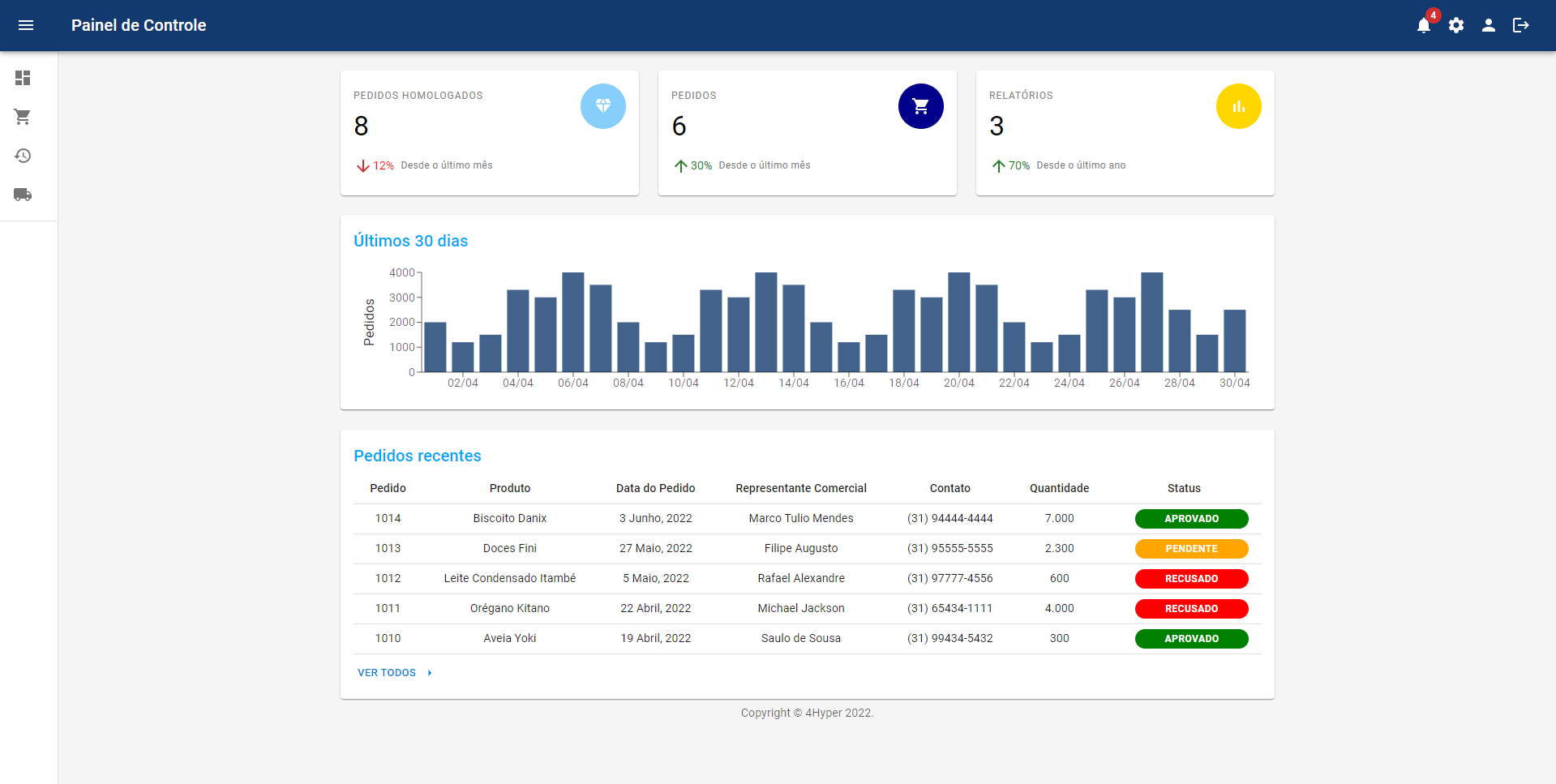This screenshot has width=1556, height=784.
Task: Open the history icon in sidebar
Action: [23, 156]
